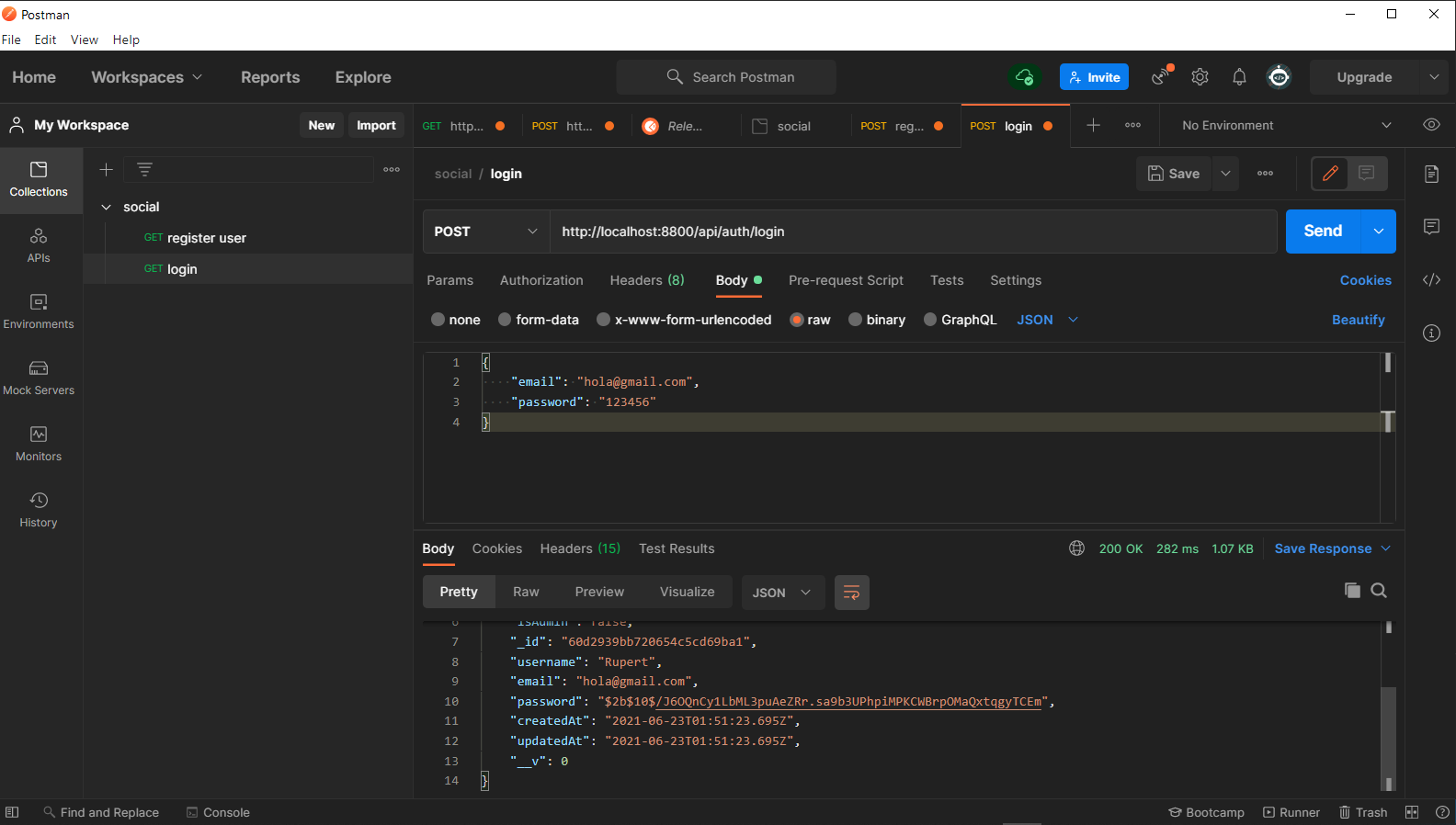
Task: Open the History sidebar panel
Action: click(39, 511)
